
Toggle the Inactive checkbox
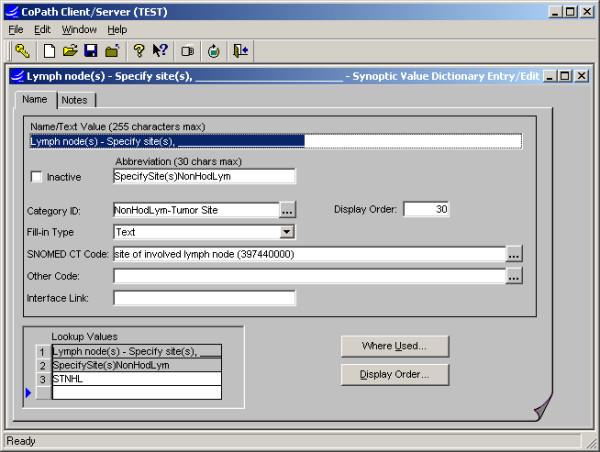[x=37, y=177]
